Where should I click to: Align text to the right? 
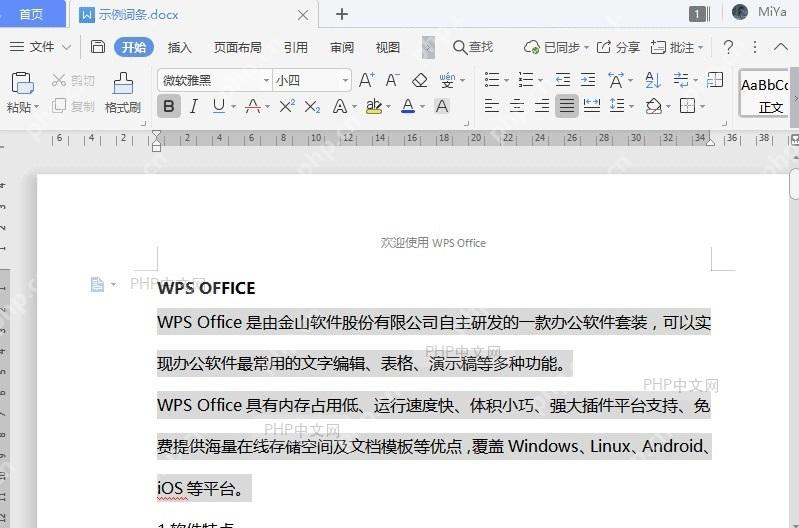(541, 106)
